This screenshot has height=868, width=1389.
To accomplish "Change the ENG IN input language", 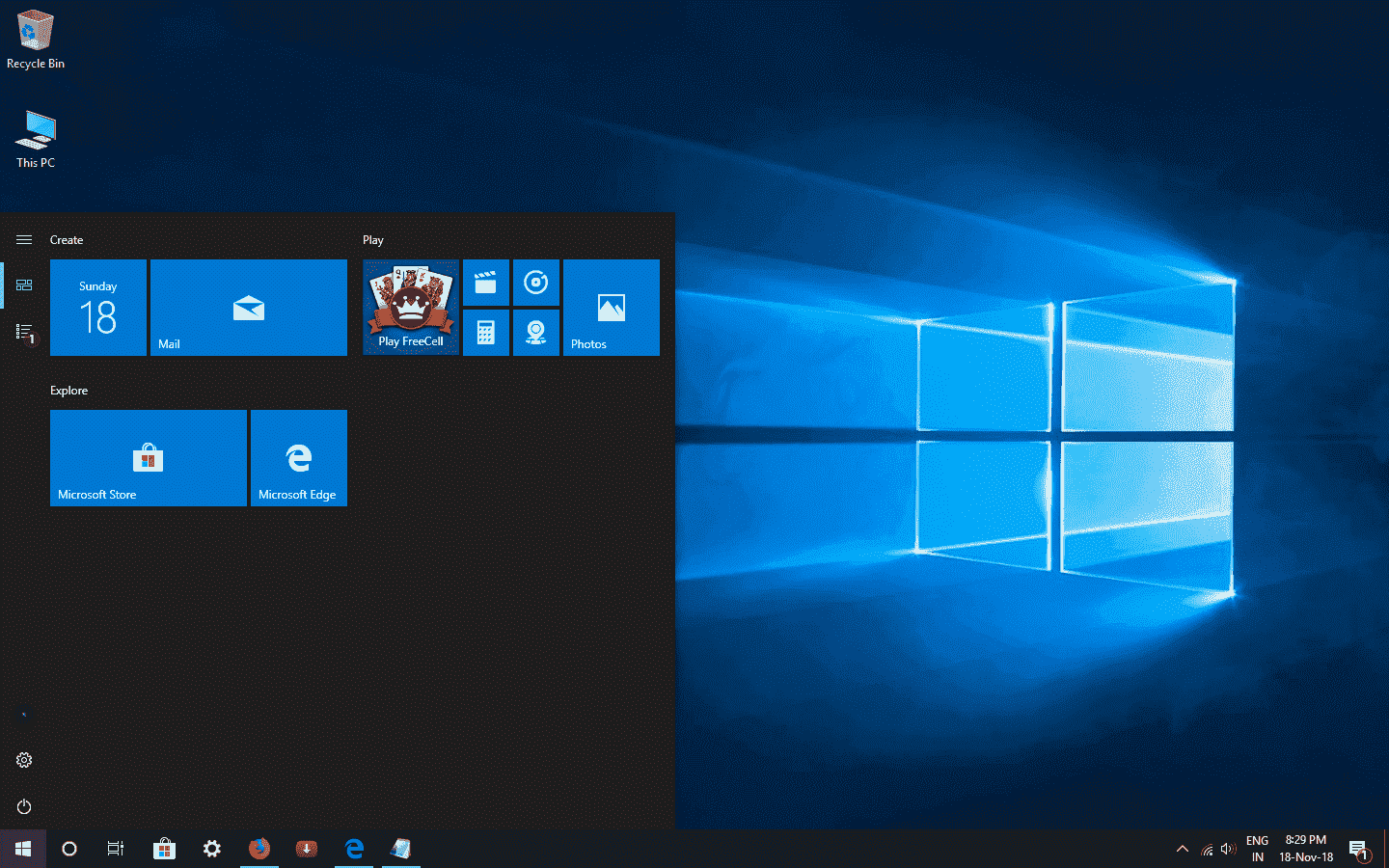I will click(x=1257, y=849).
